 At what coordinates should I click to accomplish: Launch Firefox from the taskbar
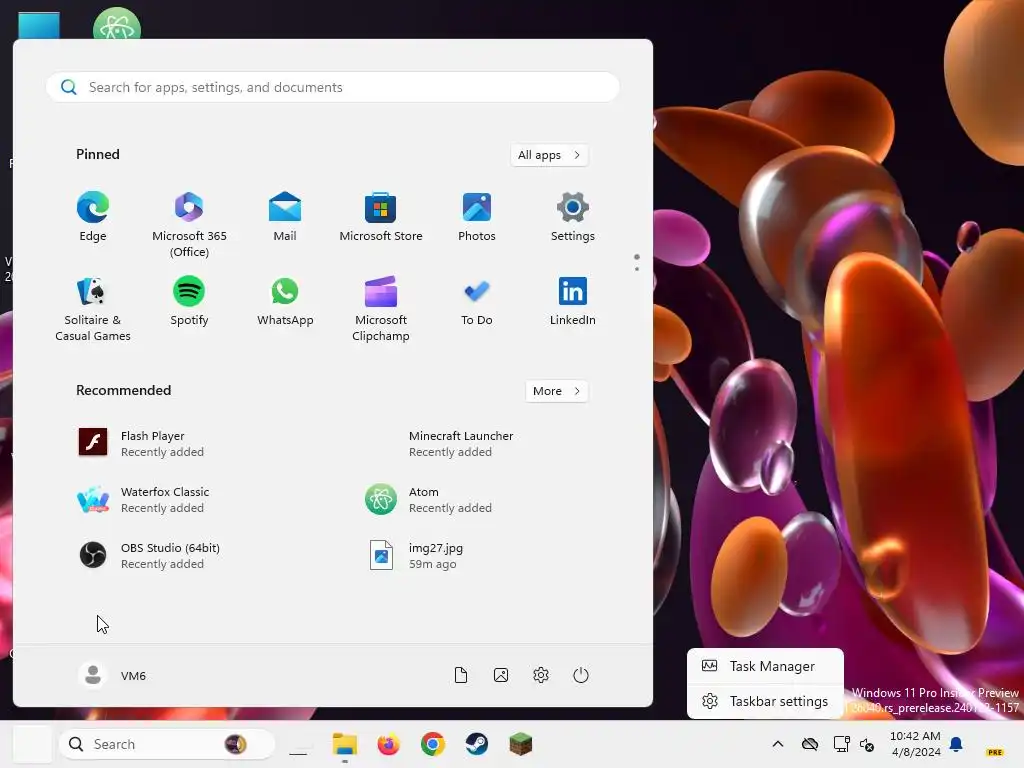[x=389, y=744]
